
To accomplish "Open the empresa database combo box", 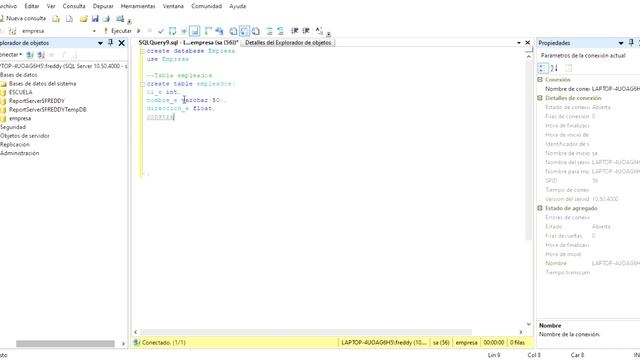I will (58, 31).
